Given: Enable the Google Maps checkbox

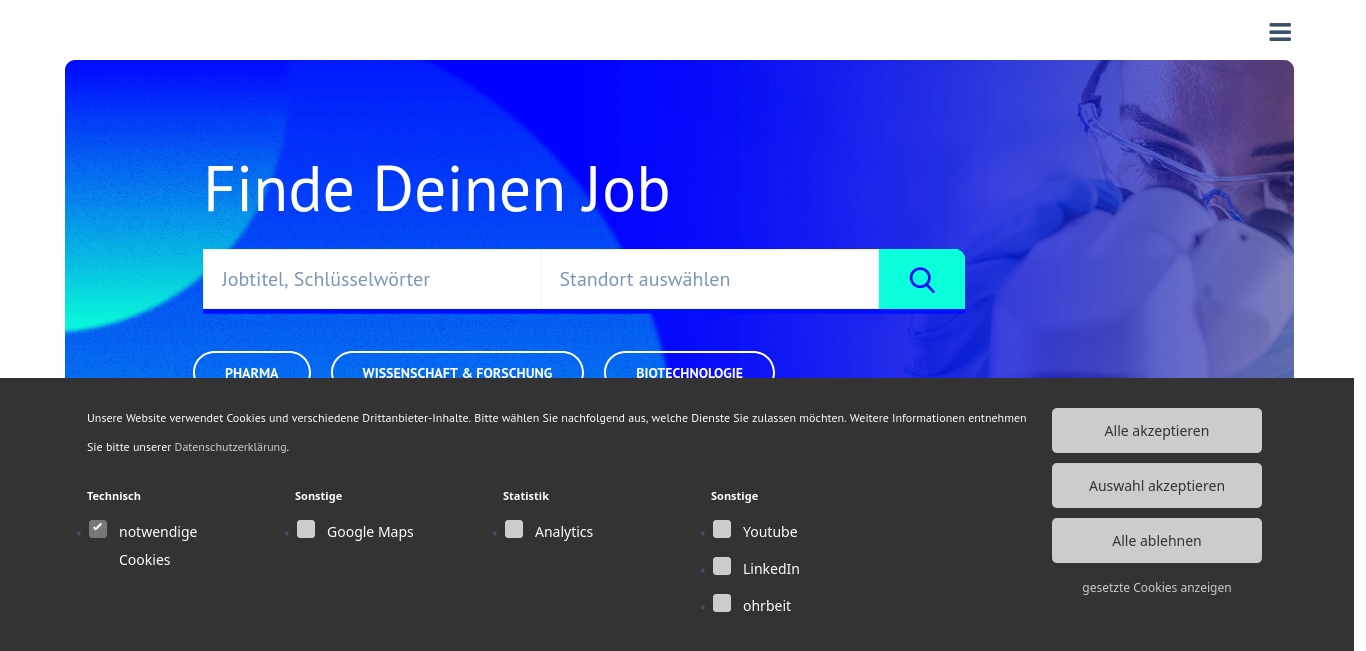Looking at the screenshot, I should click(x=306, y=529).
